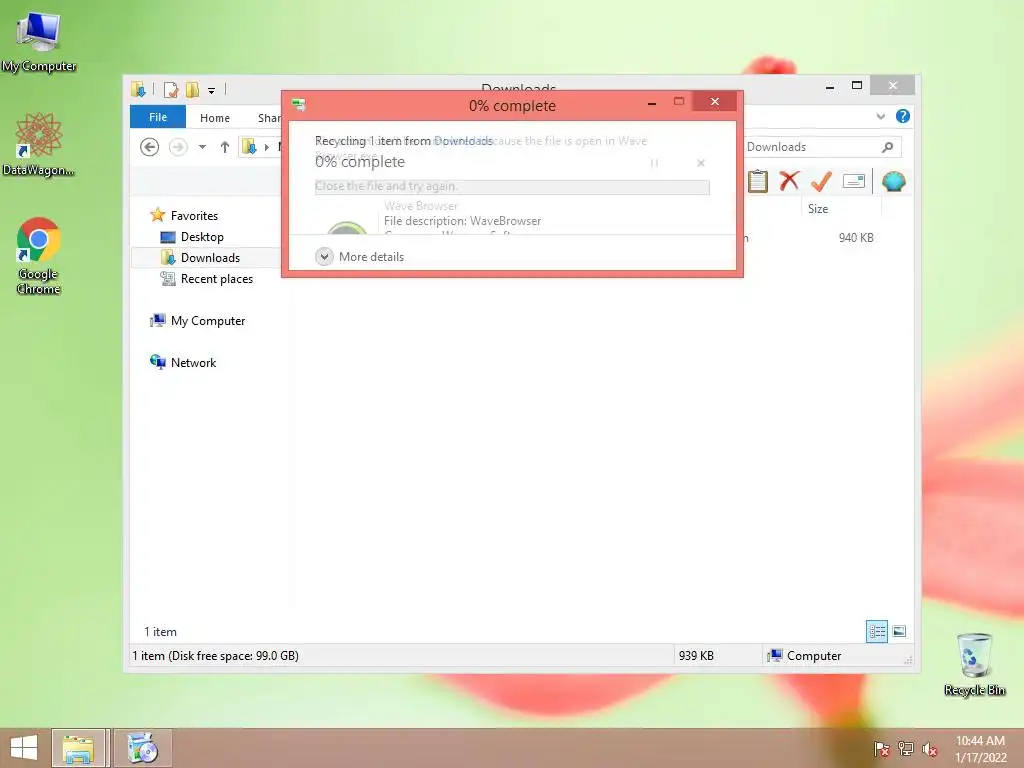Sort by the Size column header
Viewport: 1024px width, 768px height.
tap(841, 208)
